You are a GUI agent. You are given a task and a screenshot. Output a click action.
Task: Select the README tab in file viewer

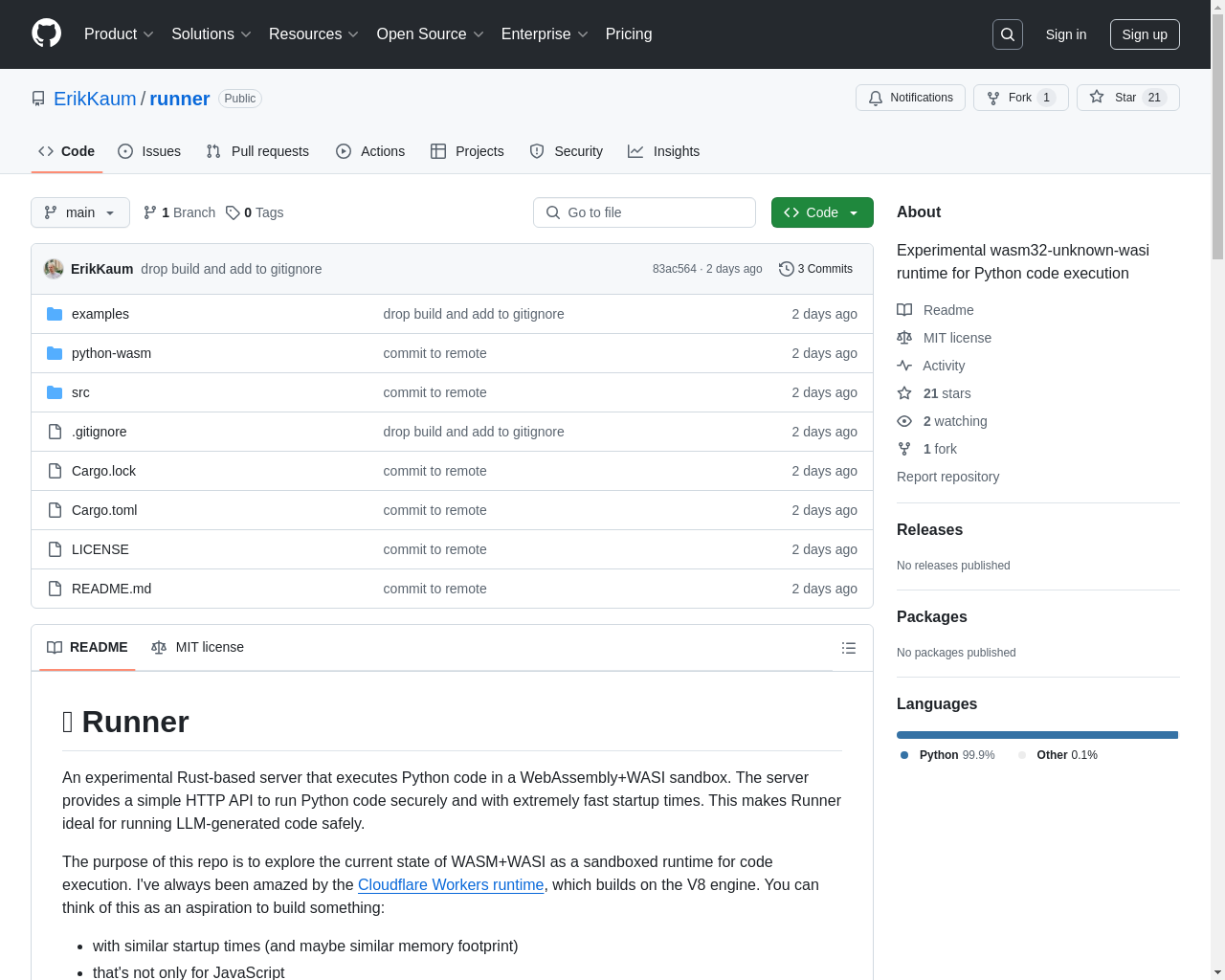pos(87,648)
